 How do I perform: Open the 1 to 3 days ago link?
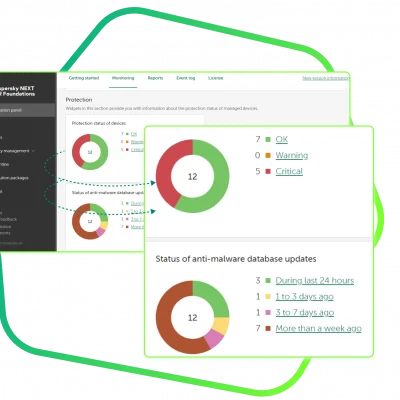304,297
